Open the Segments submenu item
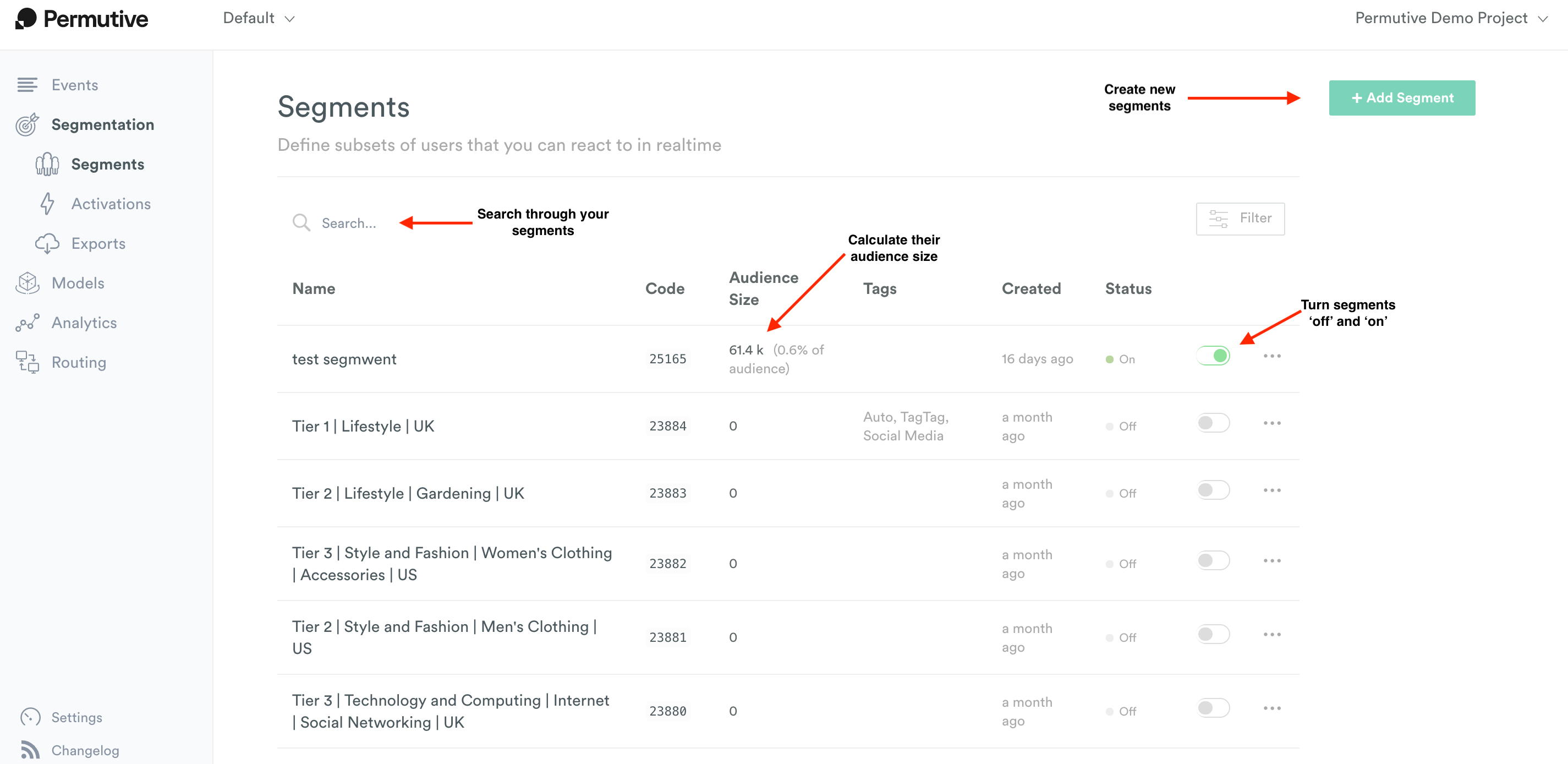 point(107,165)
